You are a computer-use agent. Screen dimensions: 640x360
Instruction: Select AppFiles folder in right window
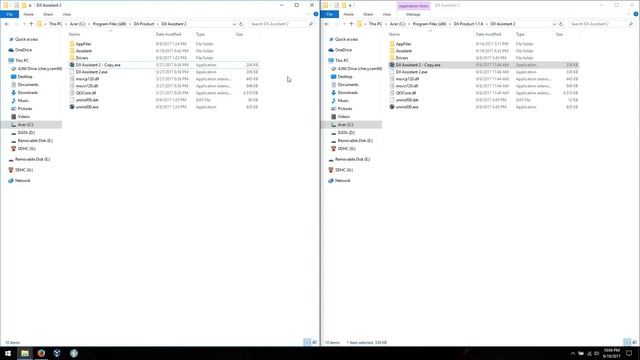pyautogui.click(x=403, y=44)
